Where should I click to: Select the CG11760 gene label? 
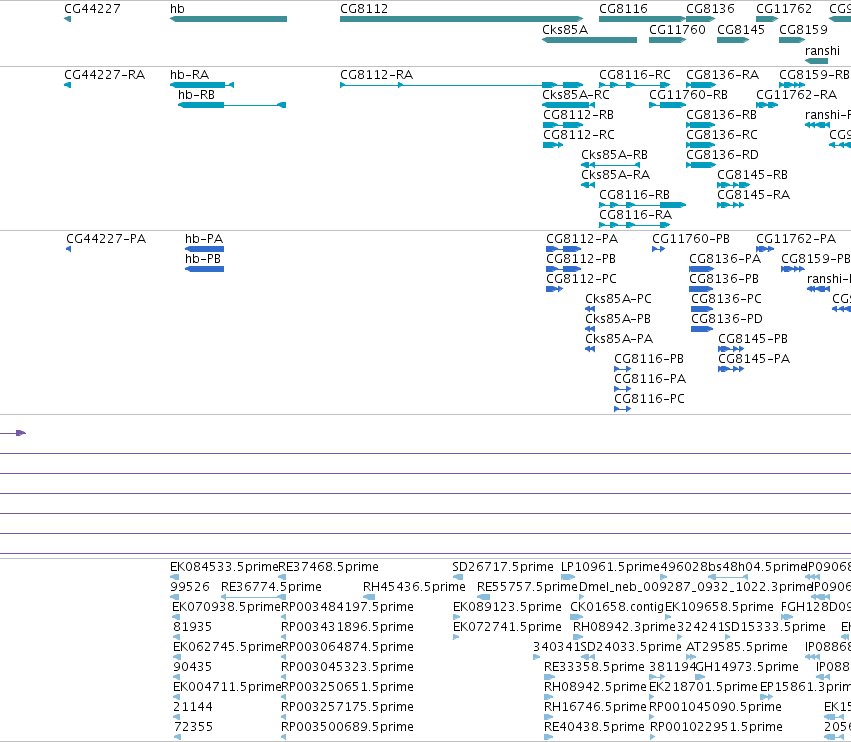[x=677, y=29]
